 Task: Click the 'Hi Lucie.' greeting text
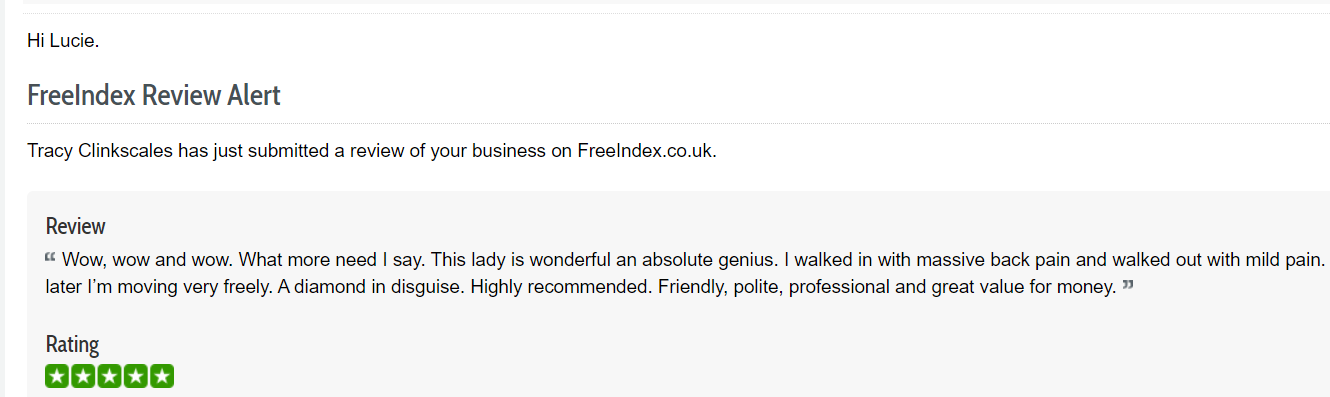point(63,43)
